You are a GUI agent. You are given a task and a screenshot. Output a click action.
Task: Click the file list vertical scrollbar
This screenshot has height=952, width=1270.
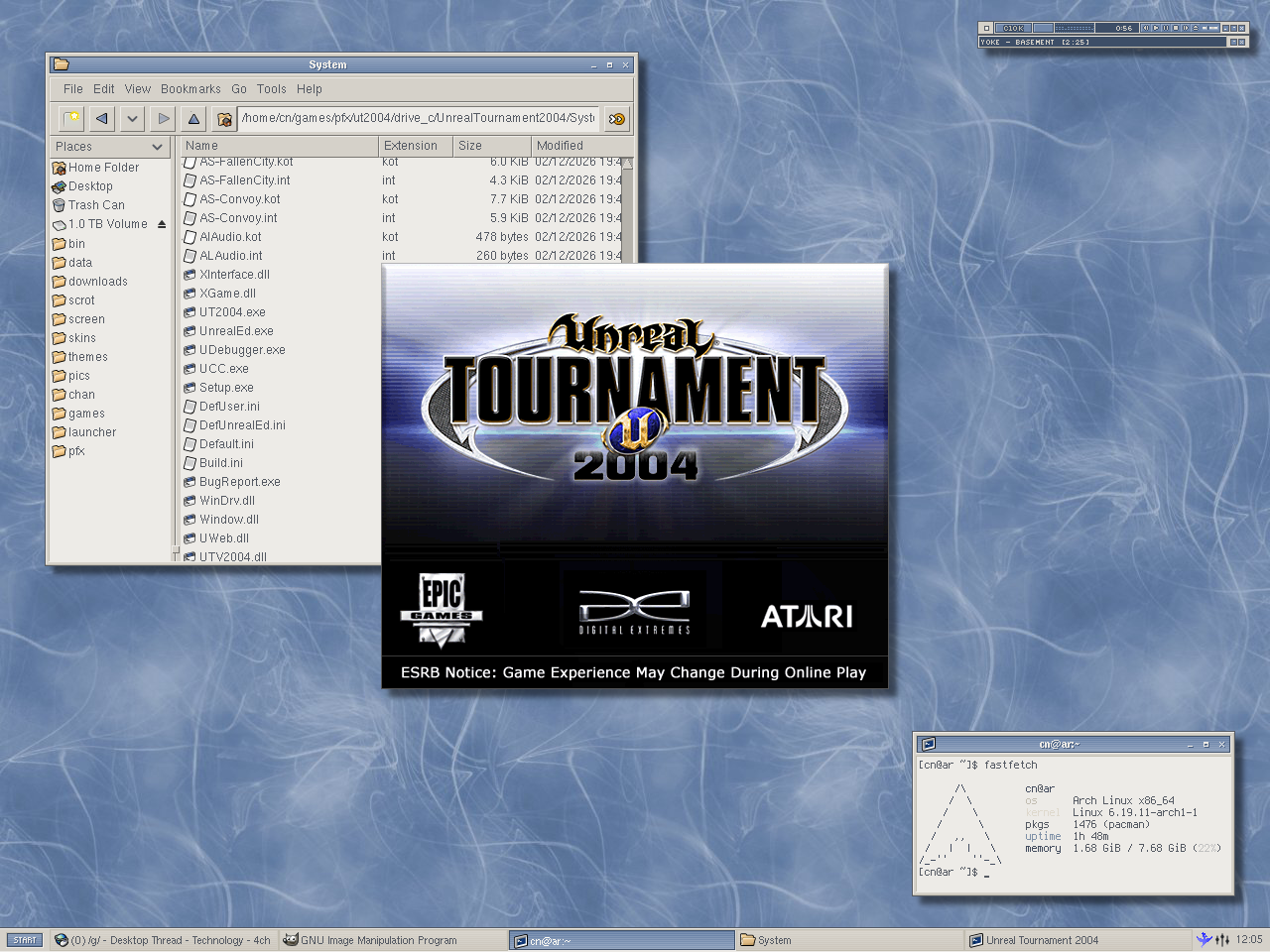pos(627,210)
